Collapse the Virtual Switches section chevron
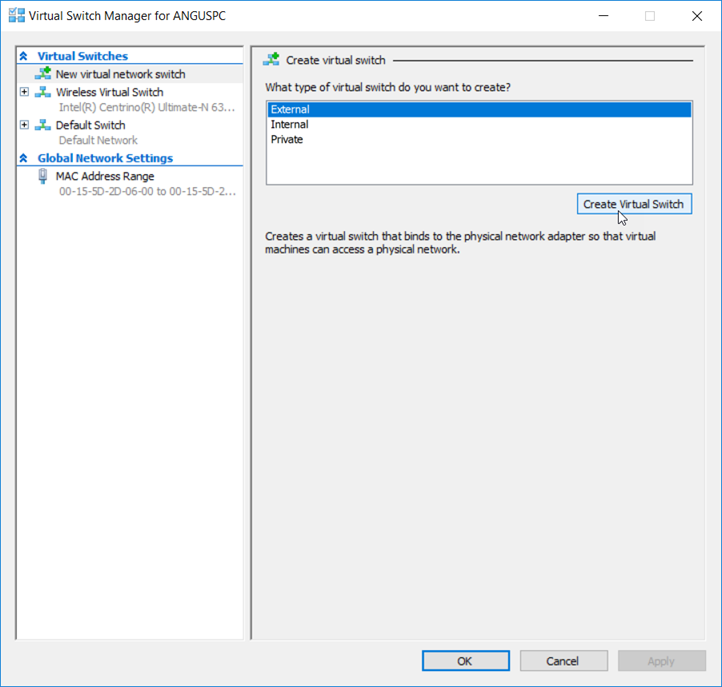The image size is (722, 687). tap(23, 56)
